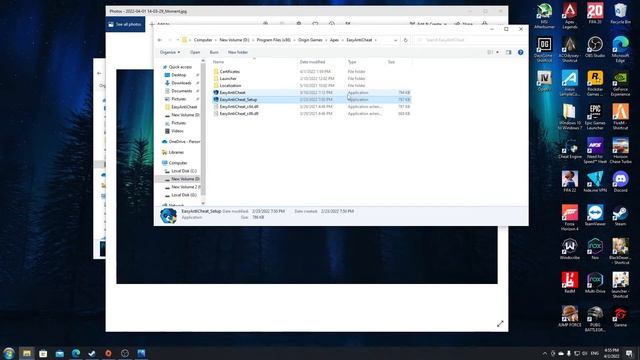
Task: Launch FIFA 22 desktop icon
Action: 569,181
